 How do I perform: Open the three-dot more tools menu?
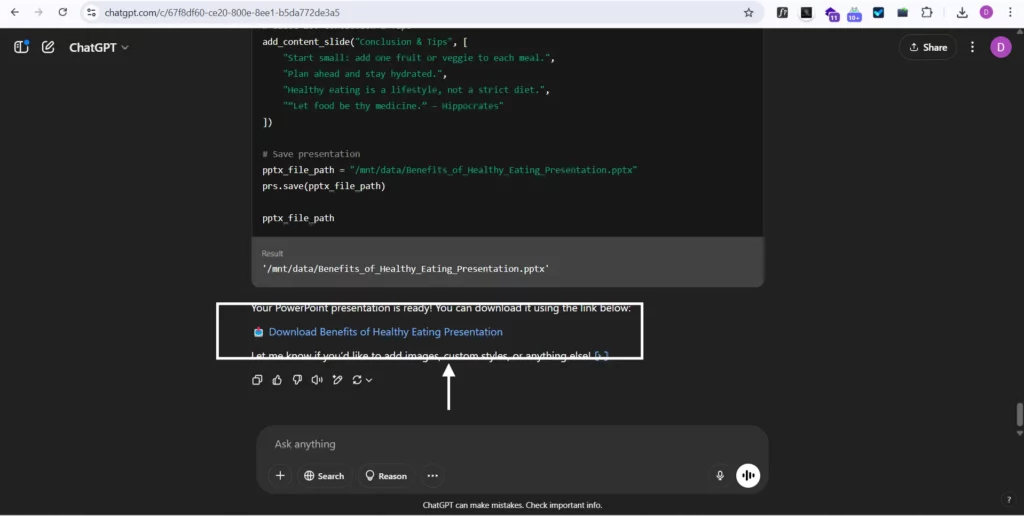[x=432, y=476]
